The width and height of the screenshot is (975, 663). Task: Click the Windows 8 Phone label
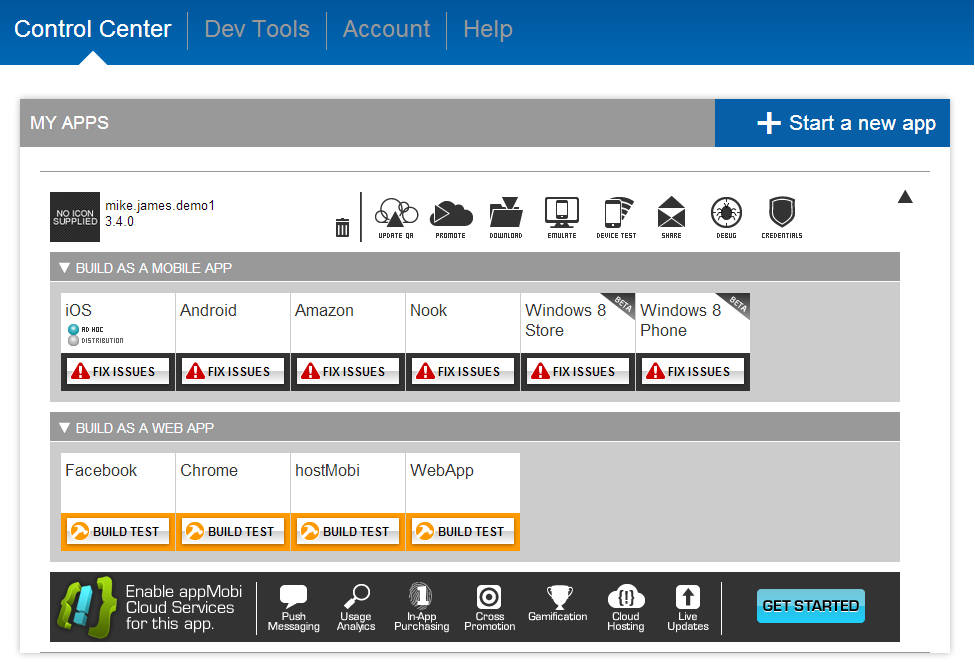[x=680, y=320]
